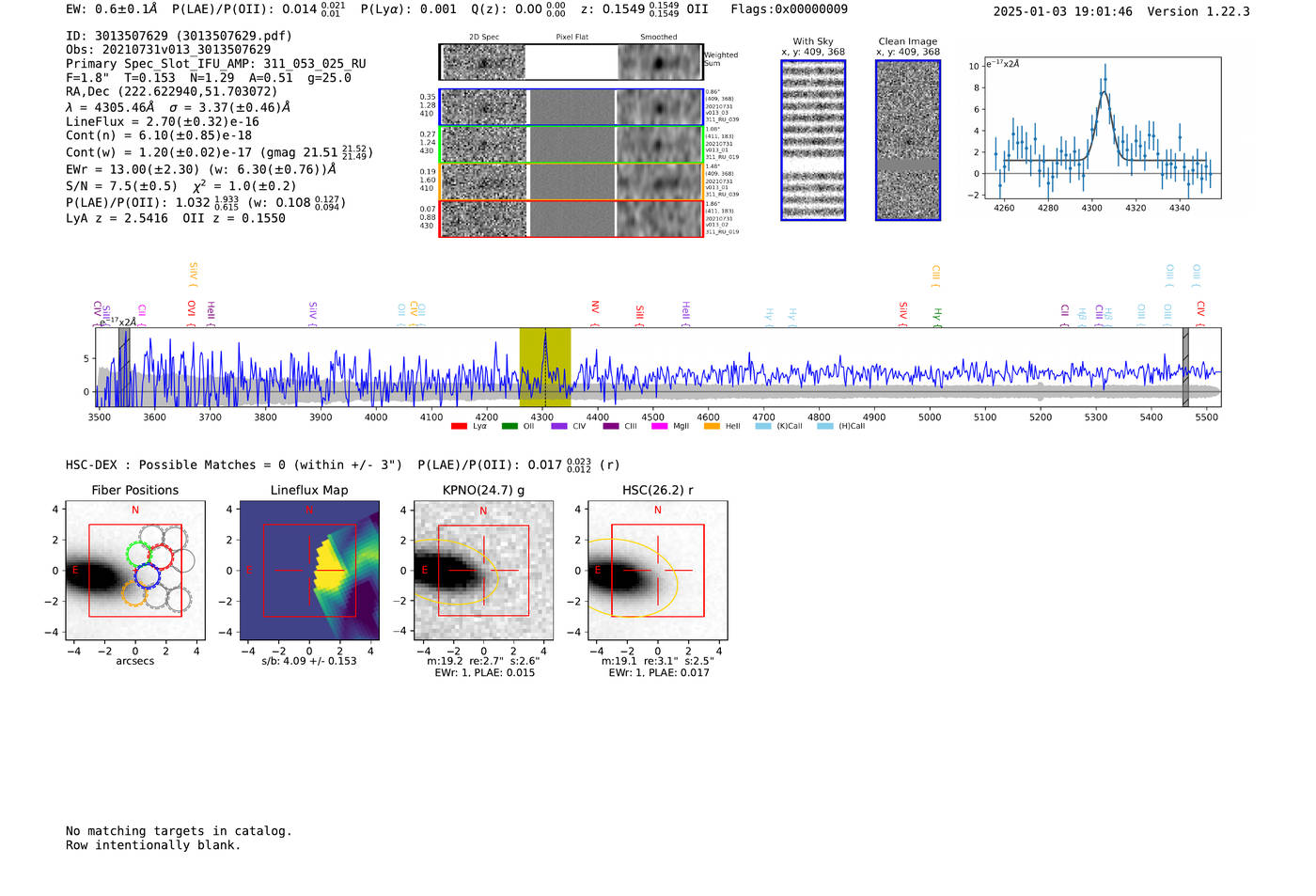The width and height of the screenshot is (1316, 896).
Task: Select the red-bordered fiber 2D spectrum row
Action: 572,219
